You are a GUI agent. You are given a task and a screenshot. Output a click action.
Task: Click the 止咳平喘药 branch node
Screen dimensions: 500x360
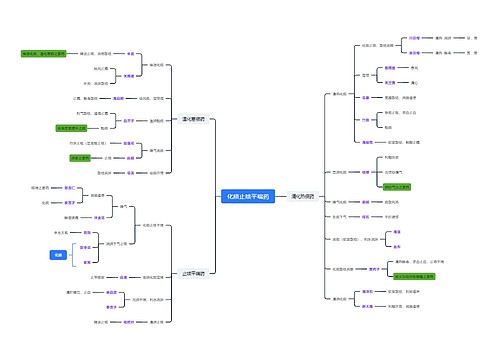[x=193, y=274]
